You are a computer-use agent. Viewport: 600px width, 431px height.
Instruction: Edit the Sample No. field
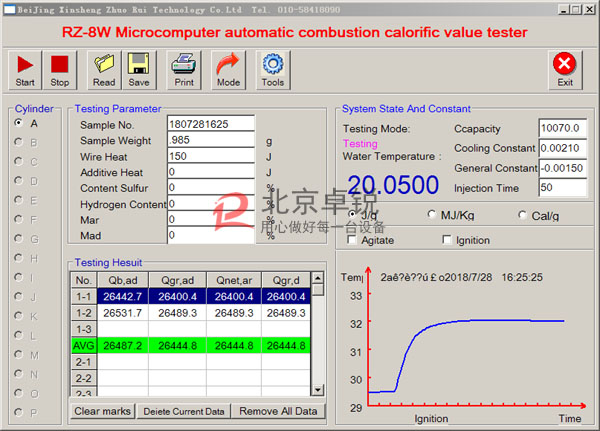click(211, 124)
